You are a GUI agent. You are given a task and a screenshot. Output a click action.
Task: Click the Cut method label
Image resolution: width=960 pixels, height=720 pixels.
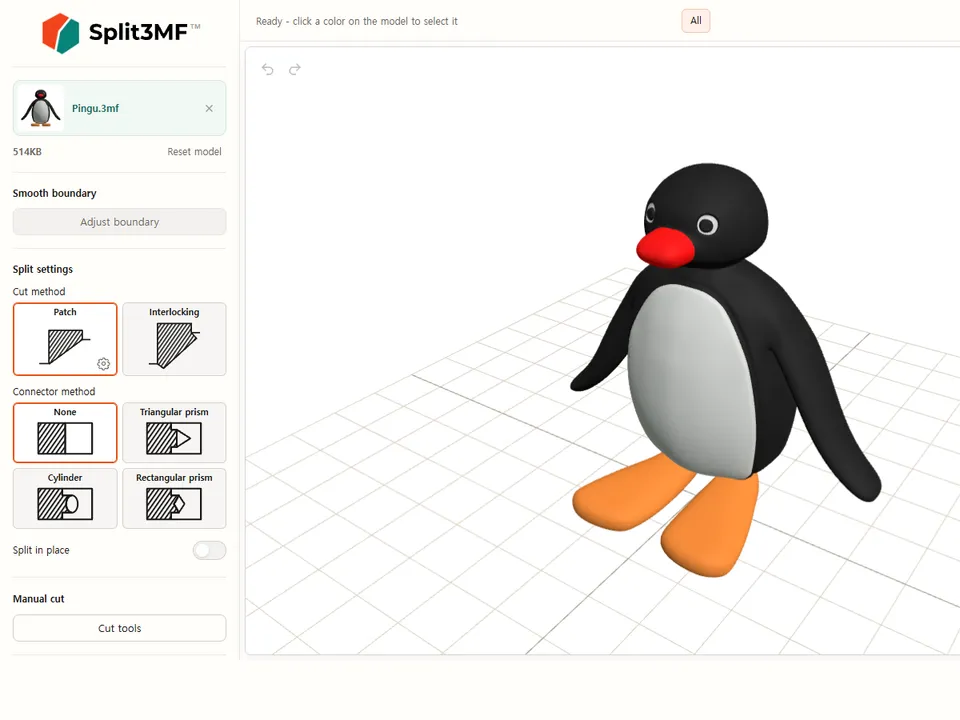pos(39,291)
